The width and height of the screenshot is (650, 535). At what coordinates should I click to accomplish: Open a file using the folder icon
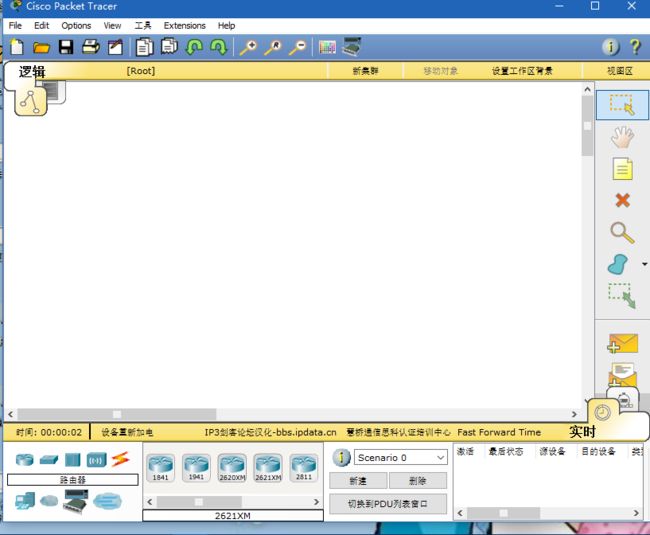click(41, 47)
